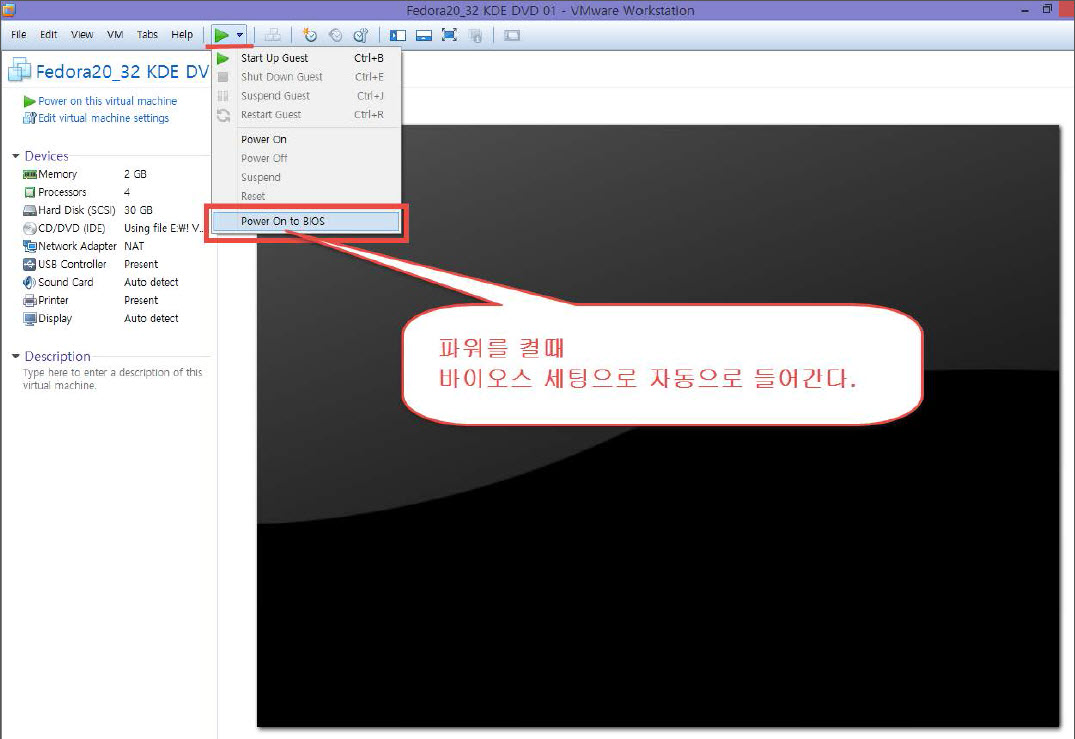
Task: Restore down the VMware Workstation window
Action: click(x=1047, y=10)
